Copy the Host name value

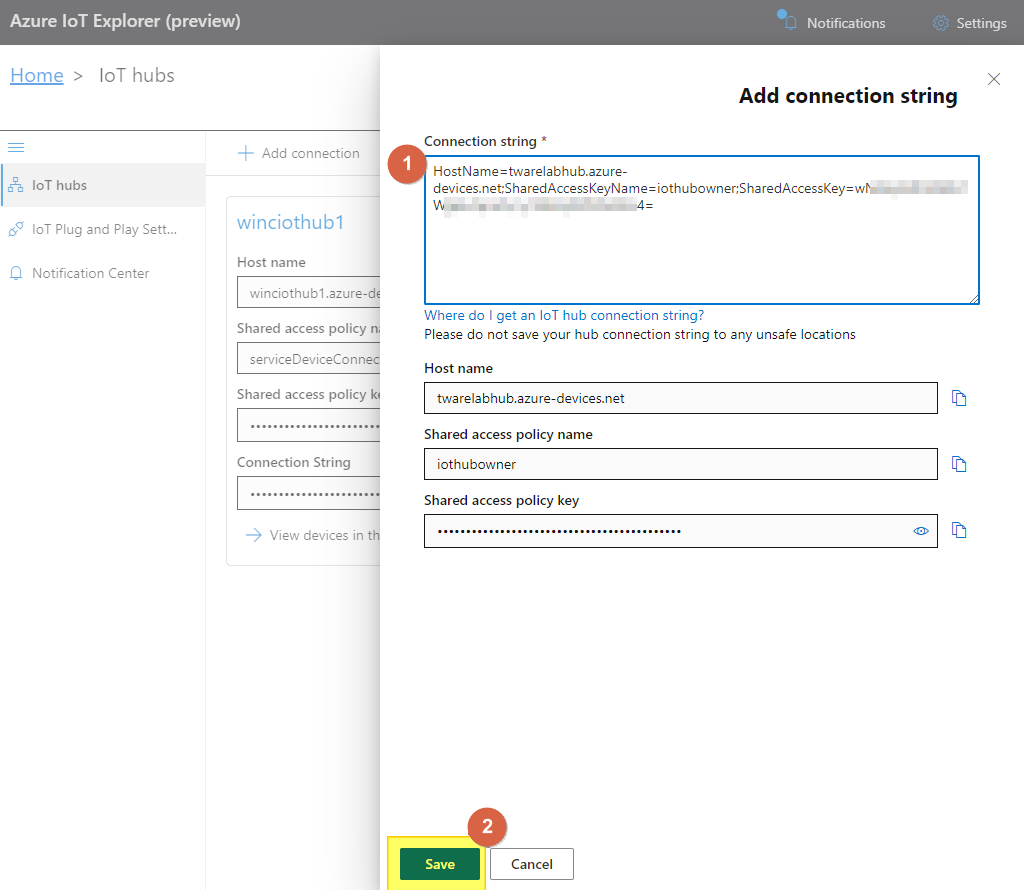[959, 398]
